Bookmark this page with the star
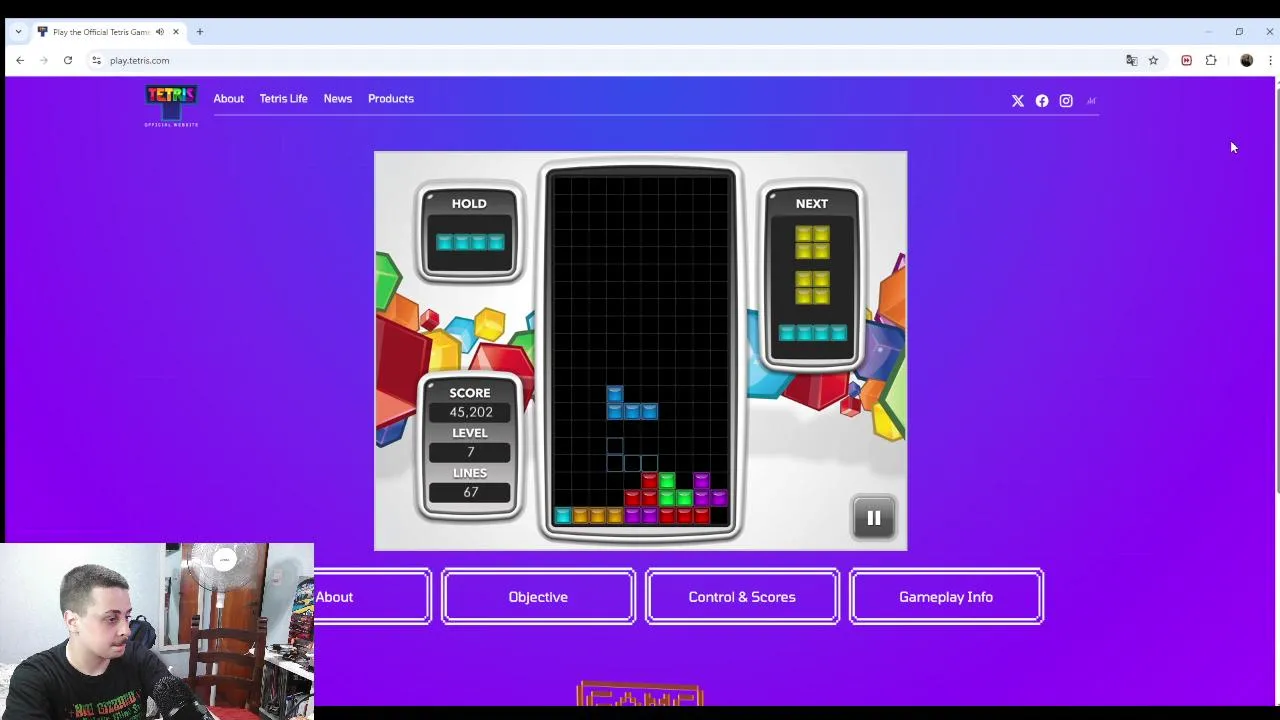 click(1153, 61)
